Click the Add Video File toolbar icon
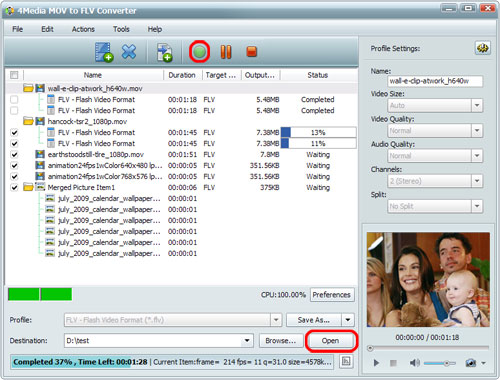This screenshot has width=500, height=380. pyautogui.click(x=104, y=52)
